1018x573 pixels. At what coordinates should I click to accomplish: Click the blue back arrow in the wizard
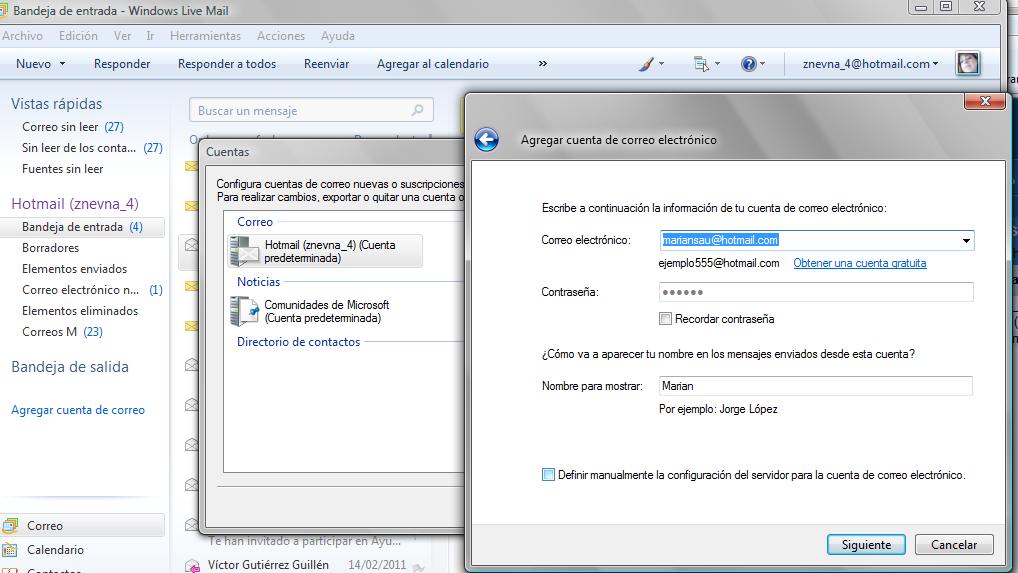click(486, 140)
